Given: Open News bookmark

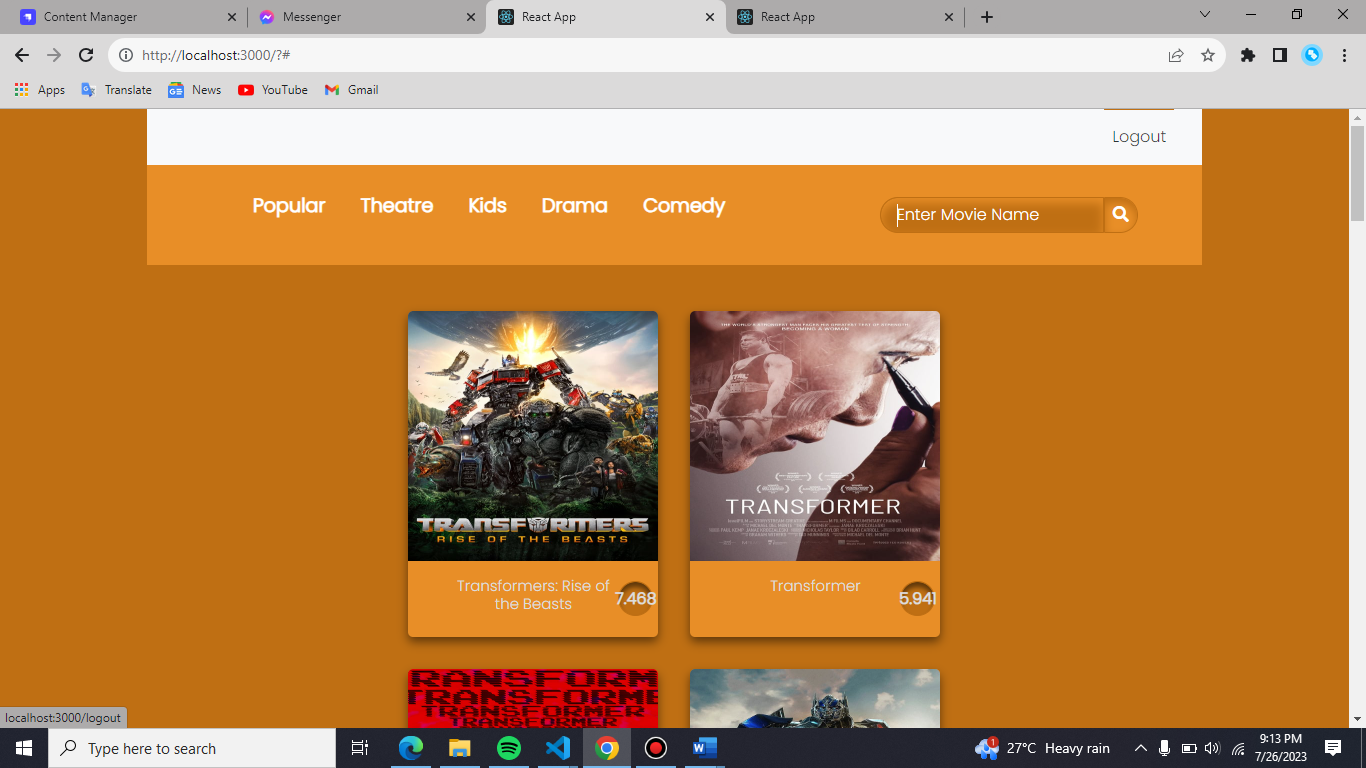Looking at the screenshot, I should click(195, 90).
